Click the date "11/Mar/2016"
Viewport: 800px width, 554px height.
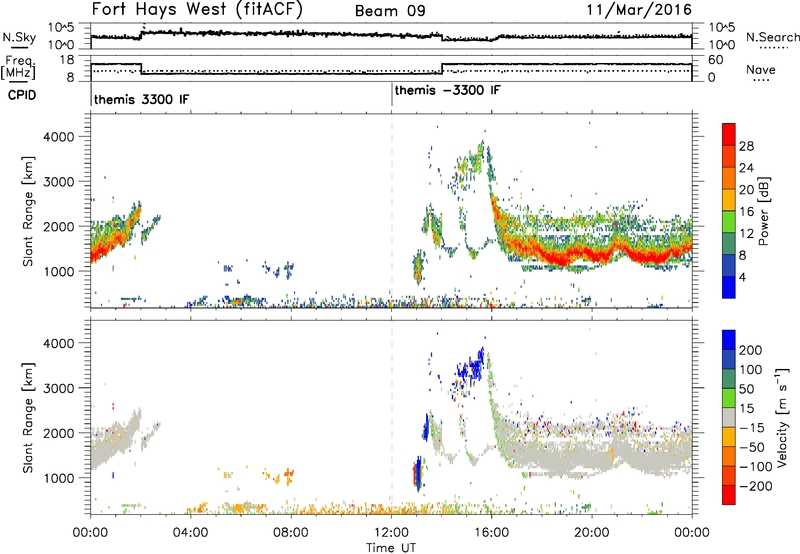pos(639,9)
